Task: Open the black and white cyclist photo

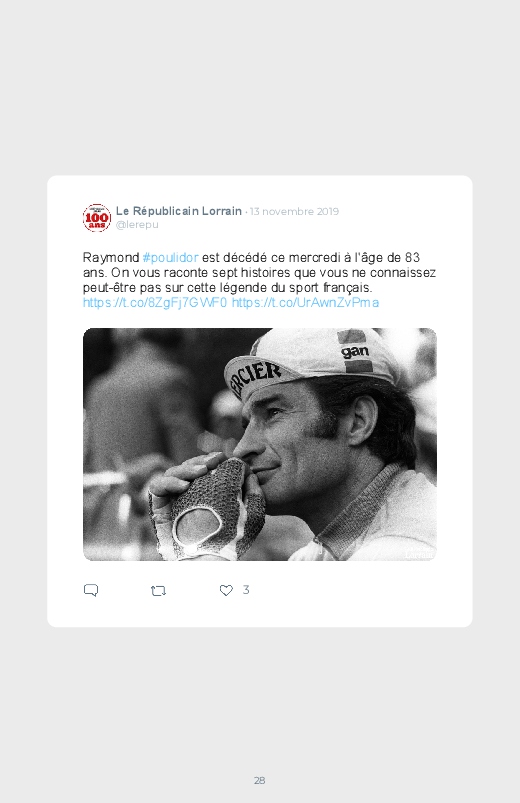Action: [x=260, y=445]
